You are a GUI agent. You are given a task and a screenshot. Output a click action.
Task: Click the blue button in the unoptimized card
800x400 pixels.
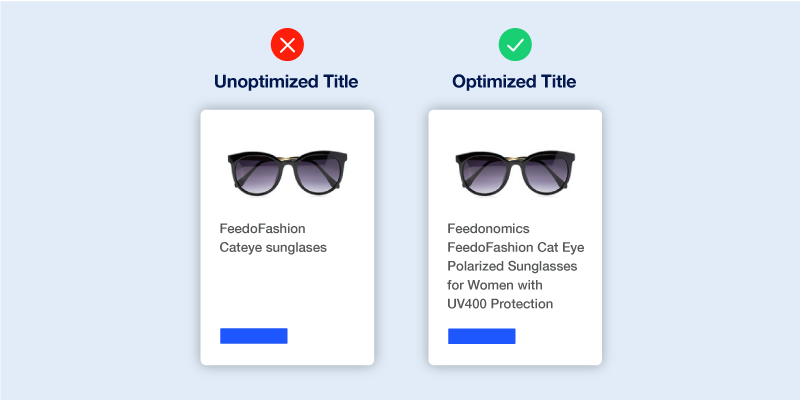[x=254, y=336]
